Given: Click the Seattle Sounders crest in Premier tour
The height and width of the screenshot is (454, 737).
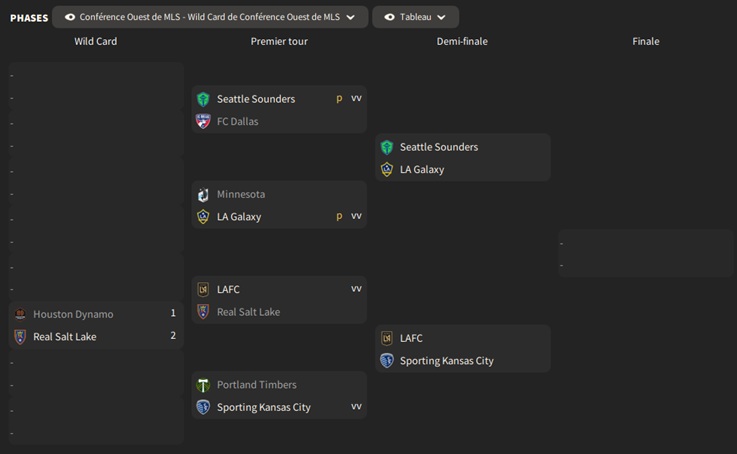Looking at the screenshot, I should click(203, 99).
